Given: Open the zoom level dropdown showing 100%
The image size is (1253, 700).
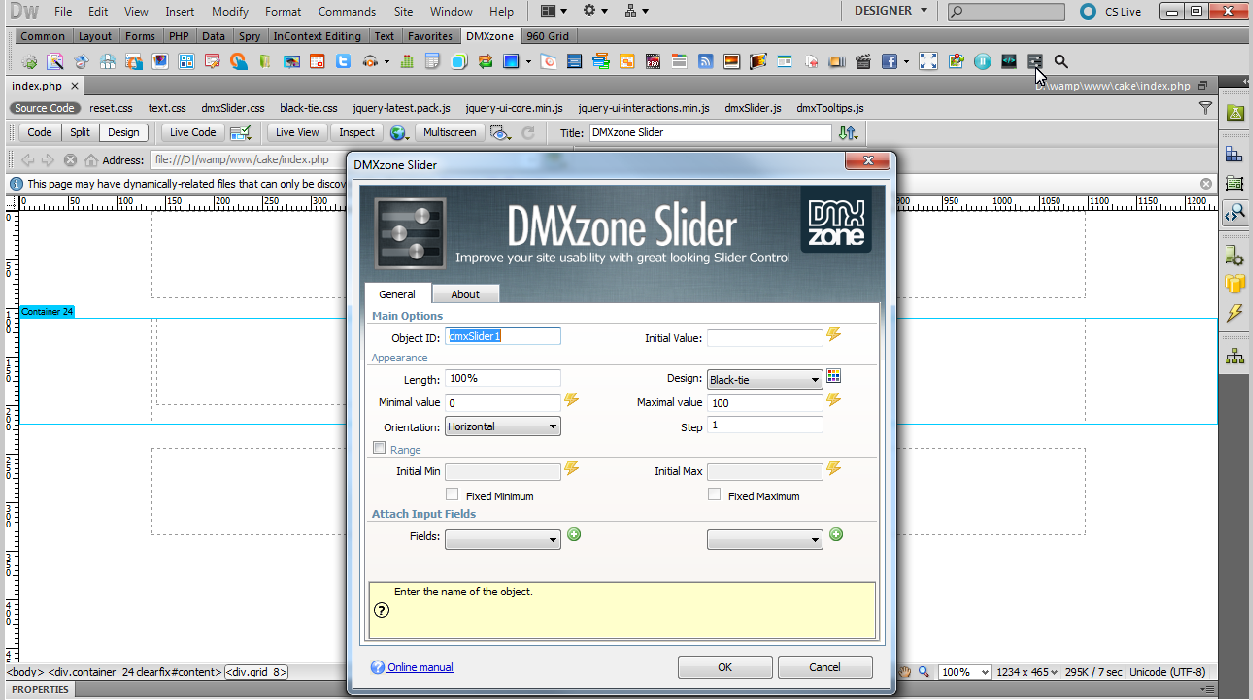Looking at the screenshot, I should (x=966, y=672).
